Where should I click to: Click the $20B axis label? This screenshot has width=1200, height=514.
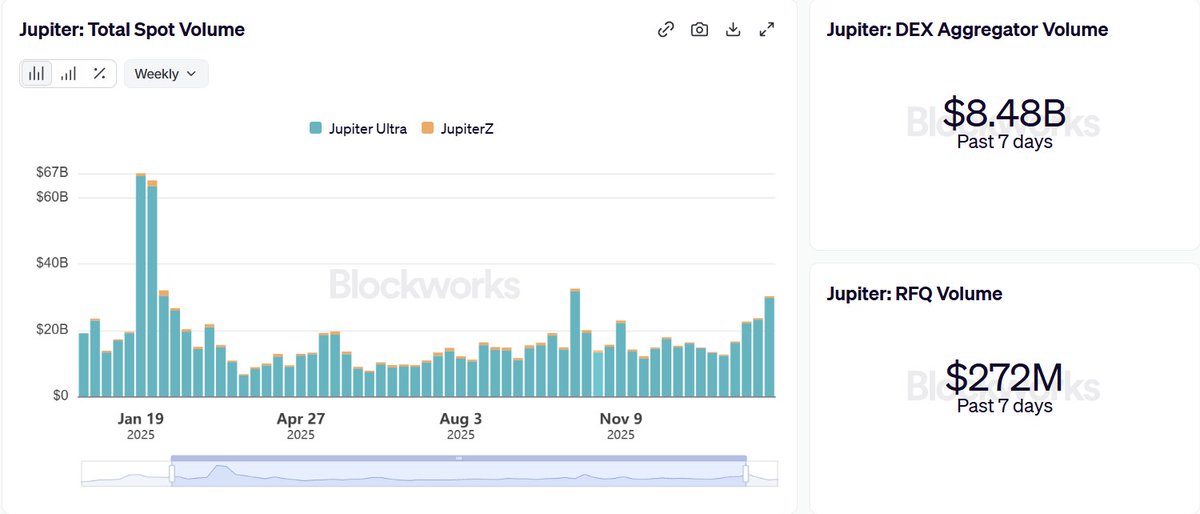click(50, 329)
